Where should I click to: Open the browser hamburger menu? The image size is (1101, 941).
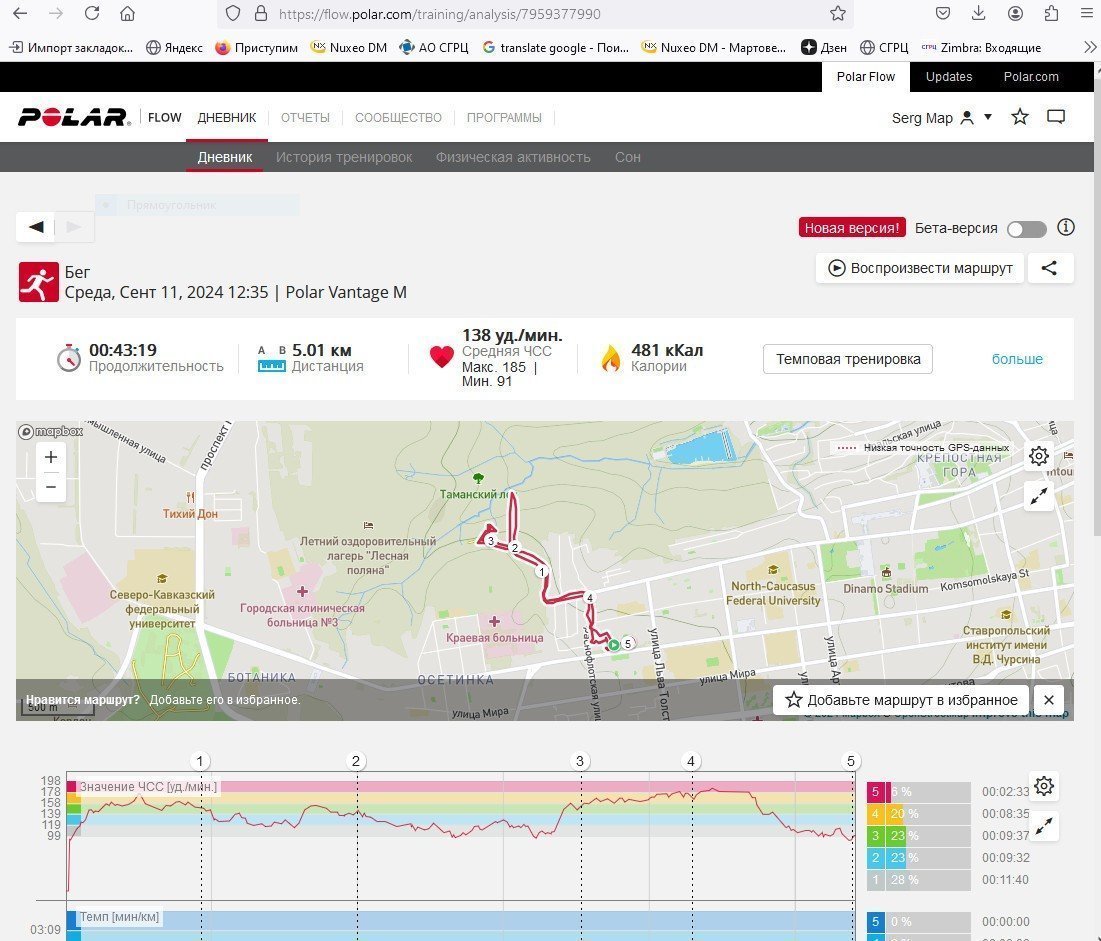click(1087, 13)
